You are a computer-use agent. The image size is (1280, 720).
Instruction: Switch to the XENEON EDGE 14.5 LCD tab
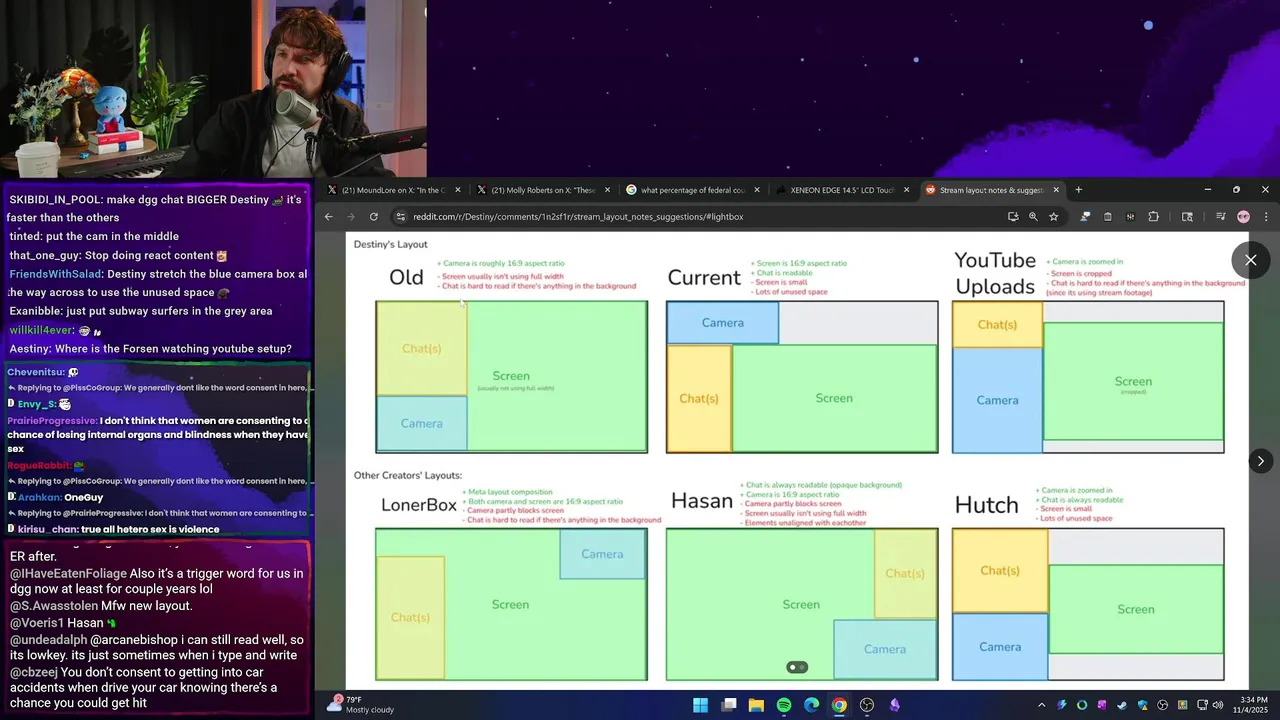pyautogui.click(x=841, y=190)
